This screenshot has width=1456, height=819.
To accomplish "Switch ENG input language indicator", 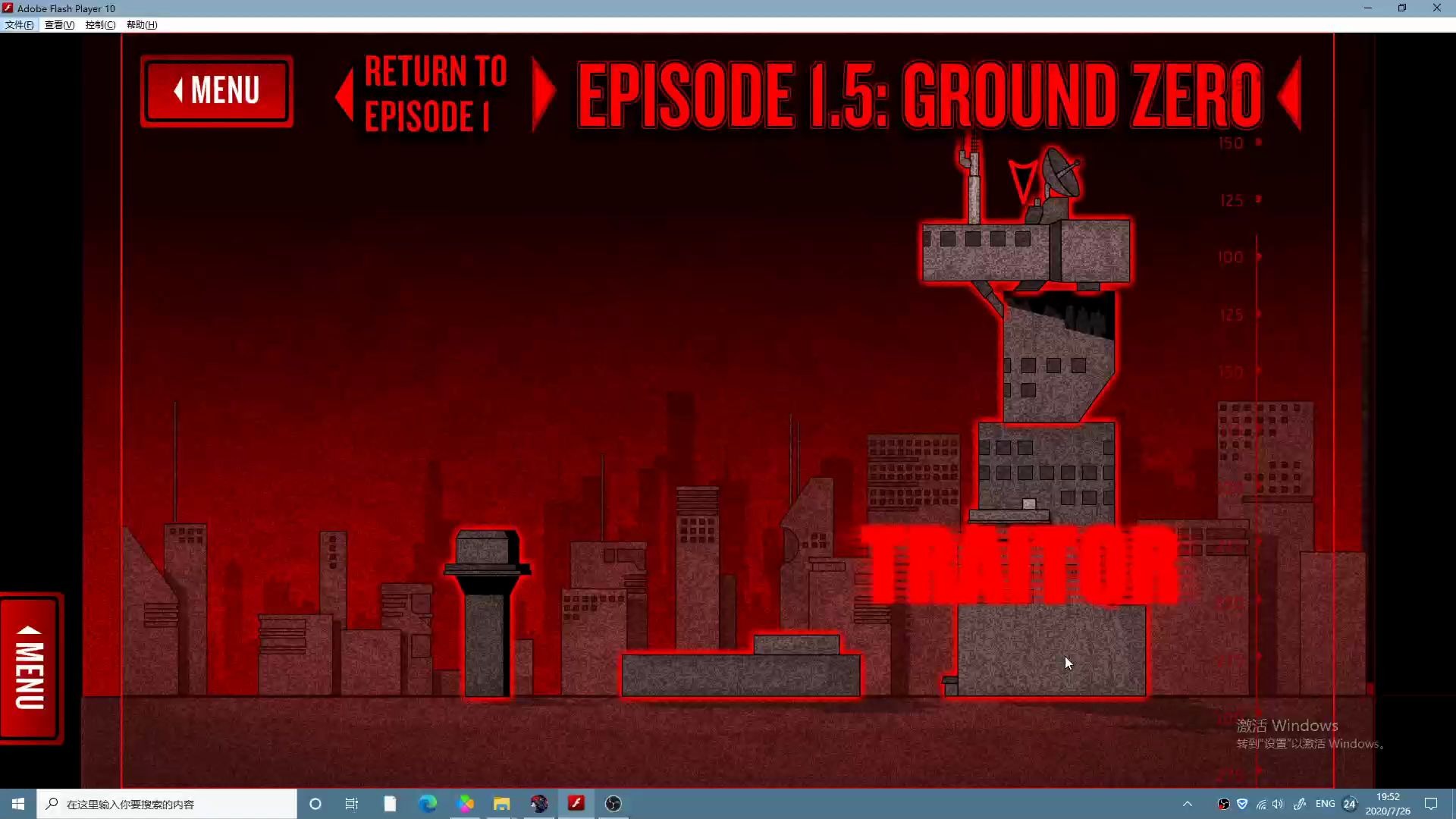I will tap(1326, 804).
